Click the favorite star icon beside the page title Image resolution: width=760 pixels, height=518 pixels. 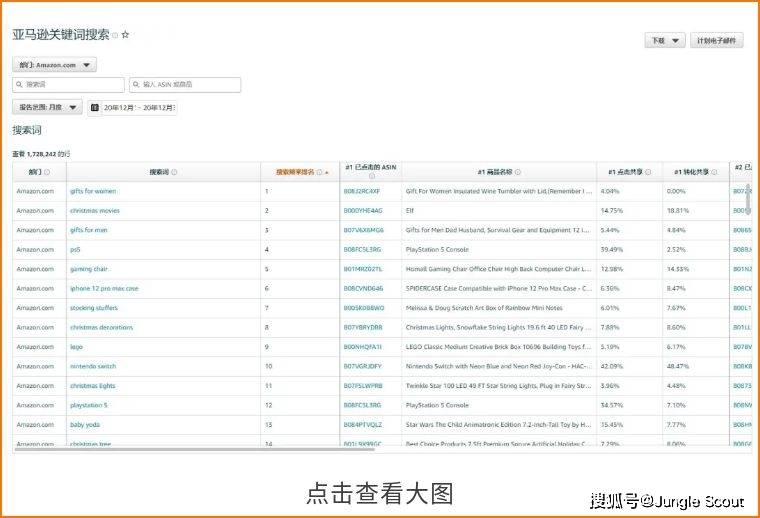[x=125, y=35]
